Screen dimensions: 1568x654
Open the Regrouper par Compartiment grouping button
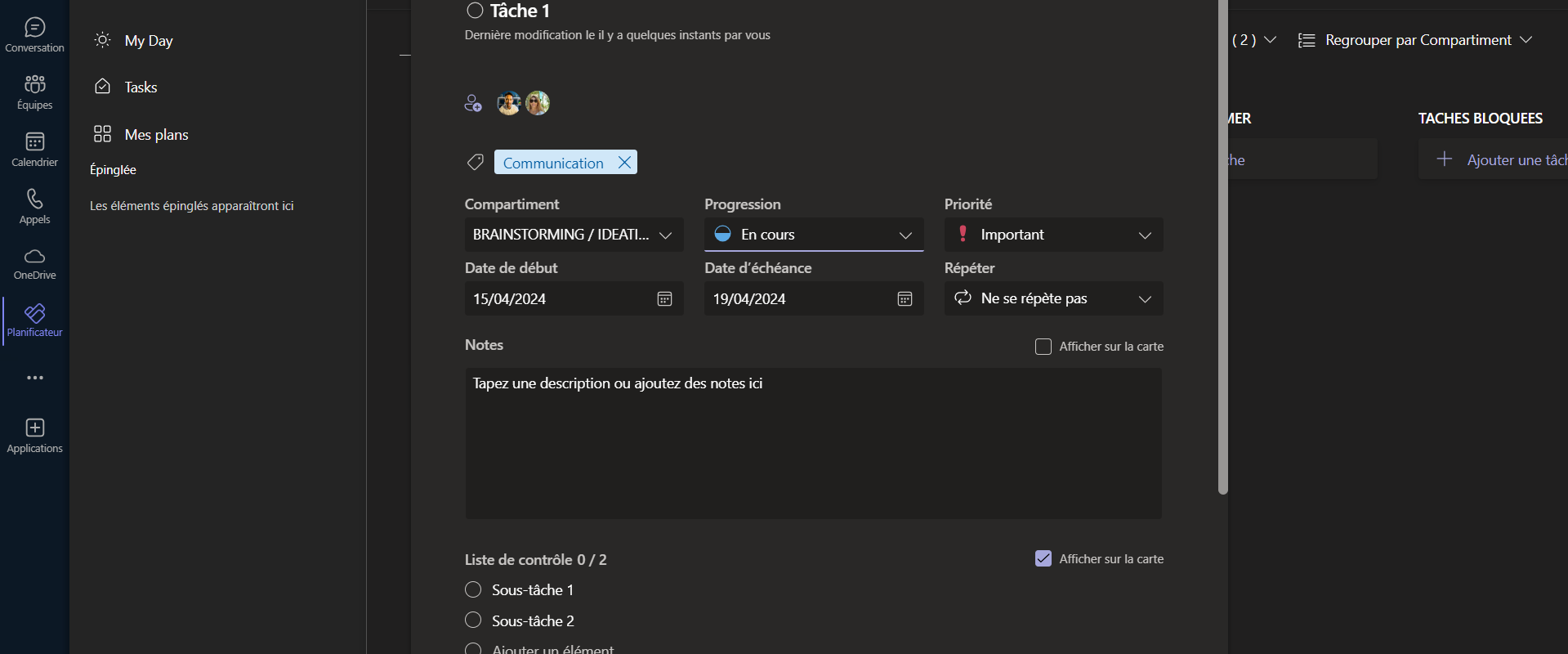click(x=1415, y=40)
